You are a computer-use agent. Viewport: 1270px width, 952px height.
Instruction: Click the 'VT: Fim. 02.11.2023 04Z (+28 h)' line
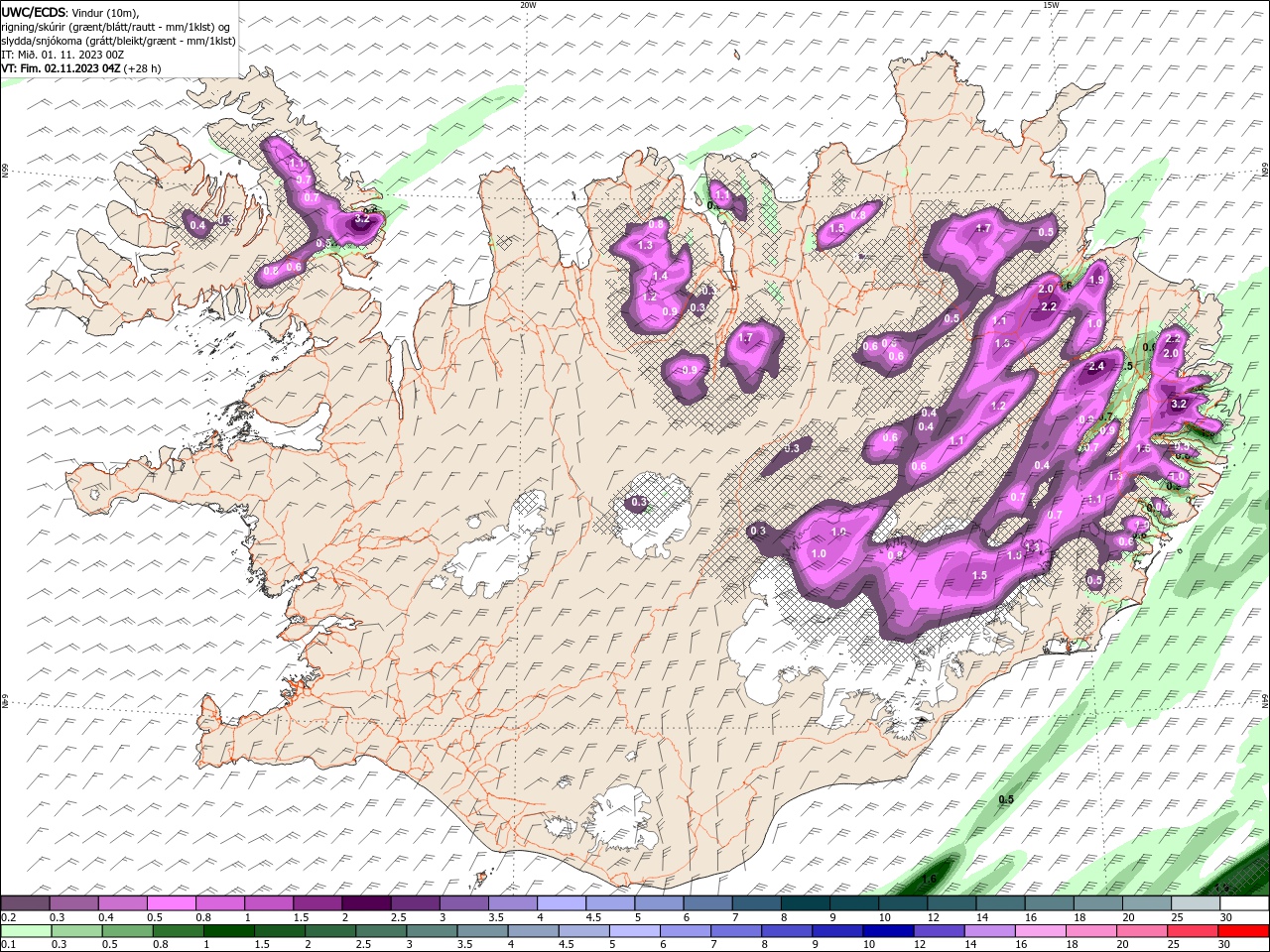81,67
